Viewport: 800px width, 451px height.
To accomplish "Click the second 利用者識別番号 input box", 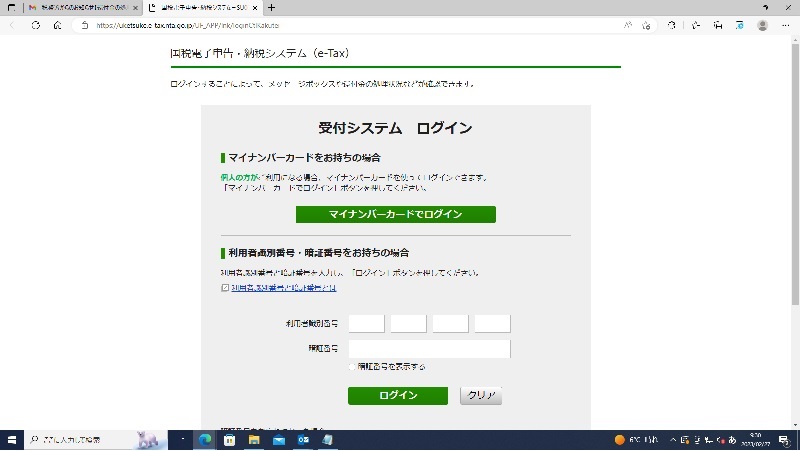I will [408, 323].
